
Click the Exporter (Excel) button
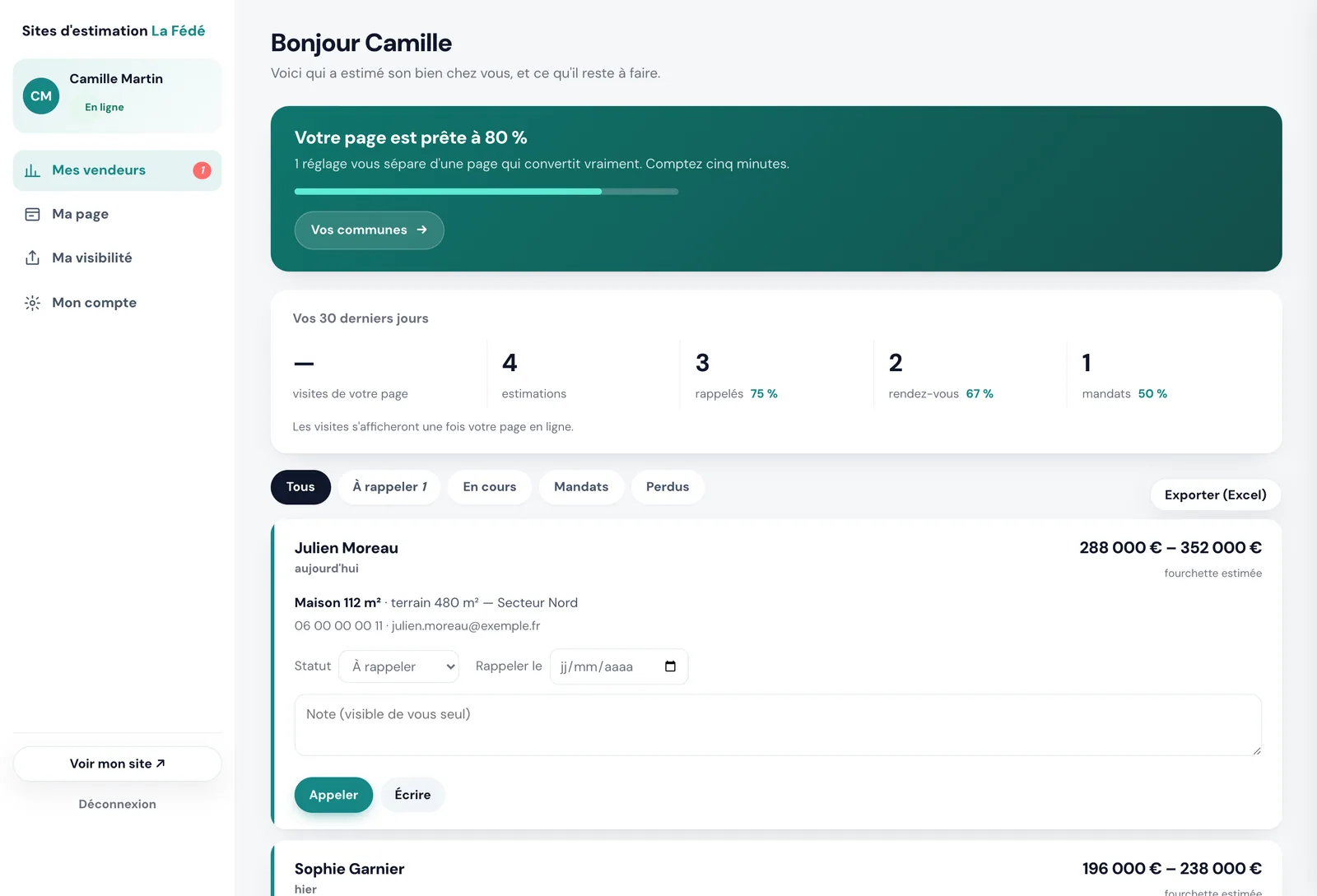pyautogui.click(x=1216, y=494)
